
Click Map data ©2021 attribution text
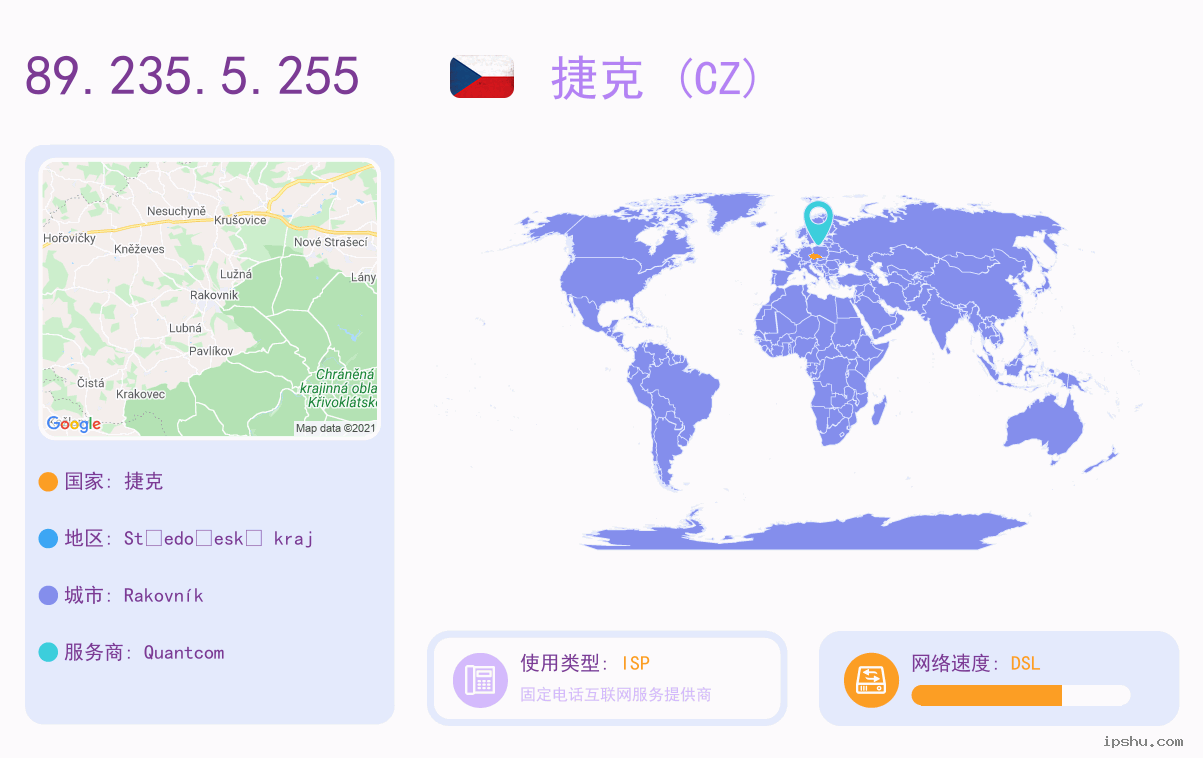336,428
